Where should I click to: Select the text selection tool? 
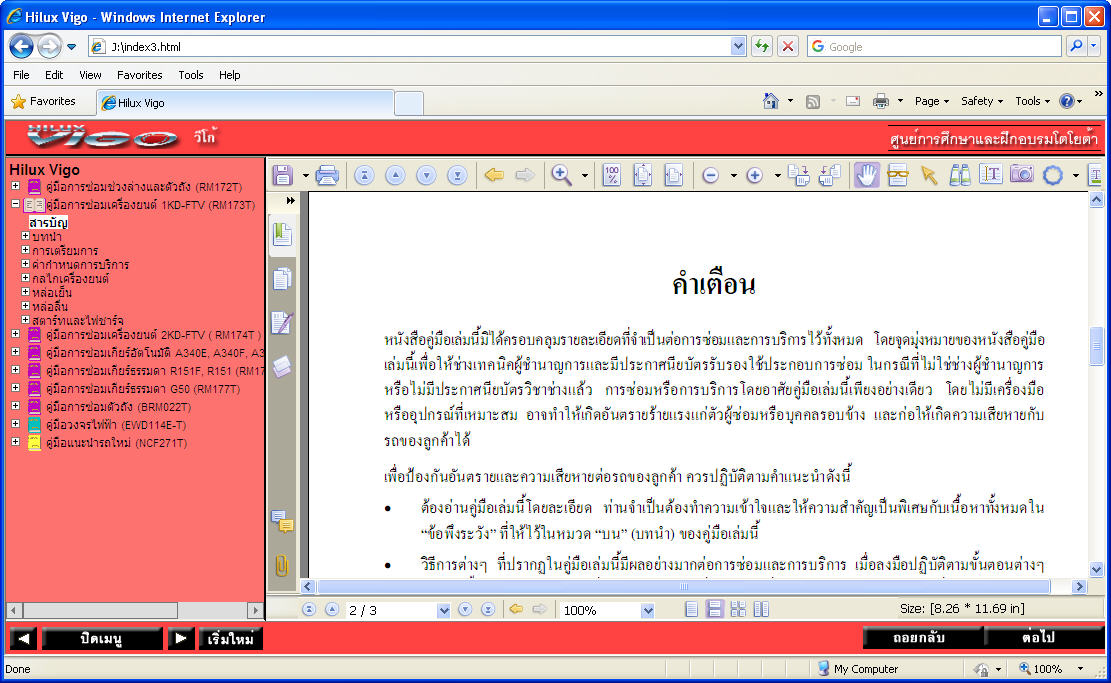pos(991,175)
